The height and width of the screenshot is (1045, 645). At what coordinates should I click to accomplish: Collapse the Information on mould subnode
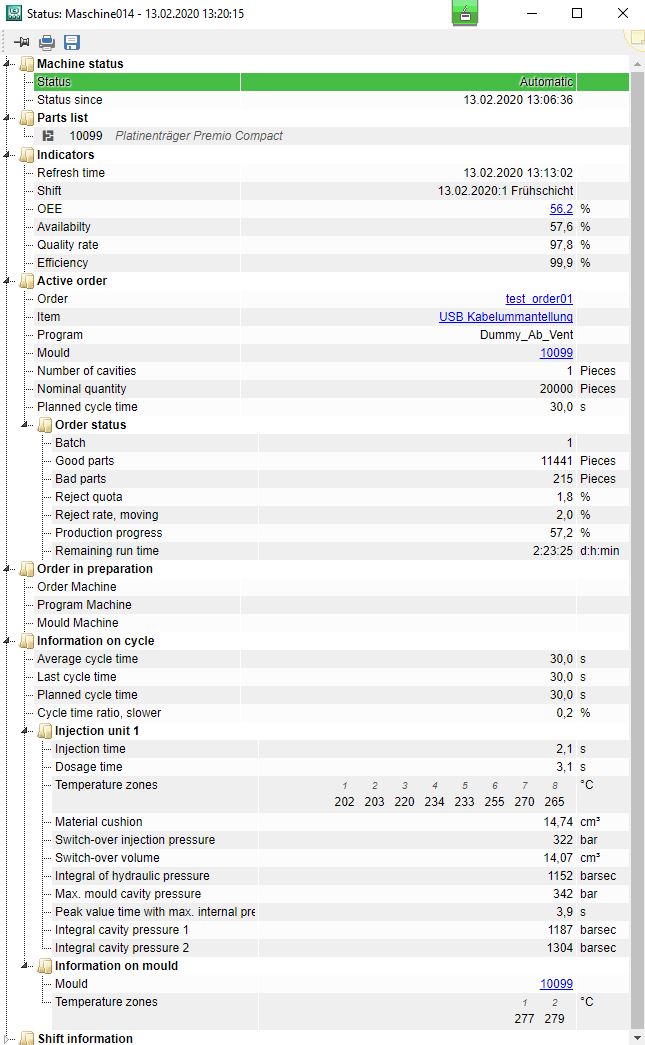pyautogui.click(x=25, y=966)
